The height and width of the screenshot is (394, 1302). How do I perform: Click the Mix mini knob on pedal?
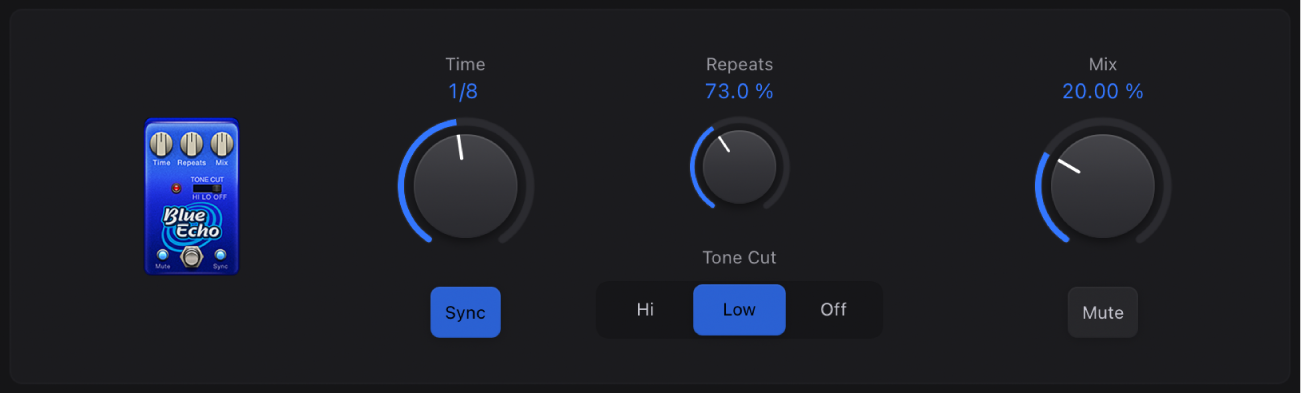(x=221, y=144)
